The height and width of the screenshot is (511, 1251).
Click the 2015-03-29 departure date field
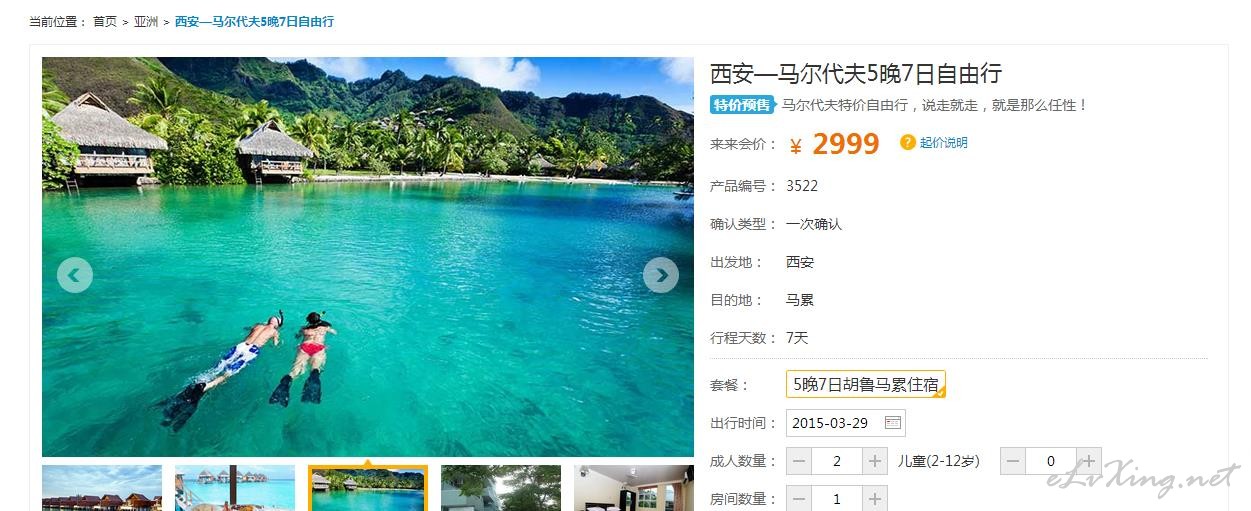click(x=846, y=423)
